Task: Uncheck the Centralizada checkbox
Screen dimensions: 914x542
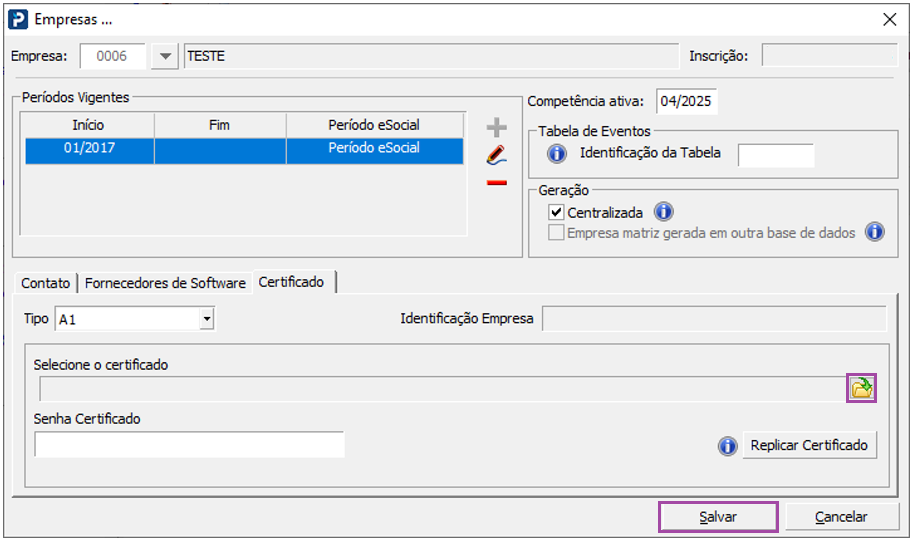Action: pyautogui.click(x=557, y=212)
